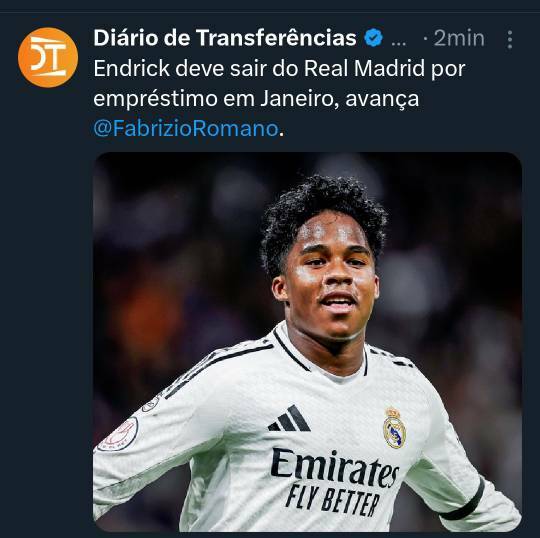This screenshot has height=538, width=540.
Task: Click the Real Madrid crest on jersey
Action: (394, 428)
